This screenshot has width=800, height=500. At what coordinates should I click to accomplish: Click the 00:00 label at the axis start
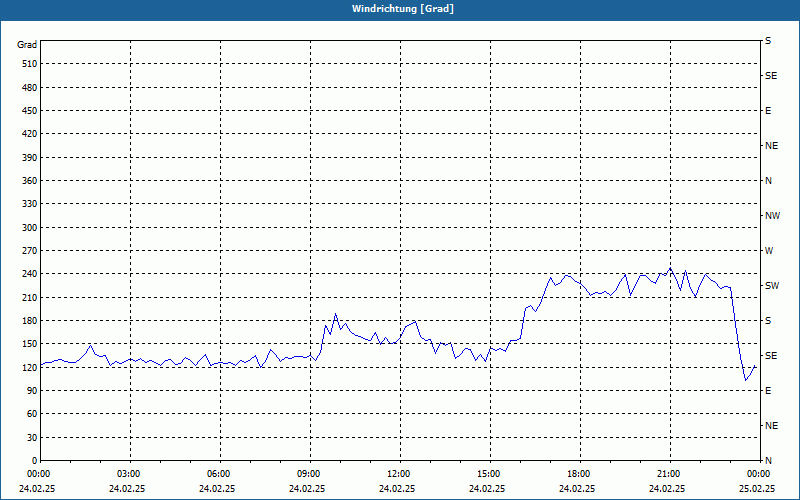pos(40,474)
